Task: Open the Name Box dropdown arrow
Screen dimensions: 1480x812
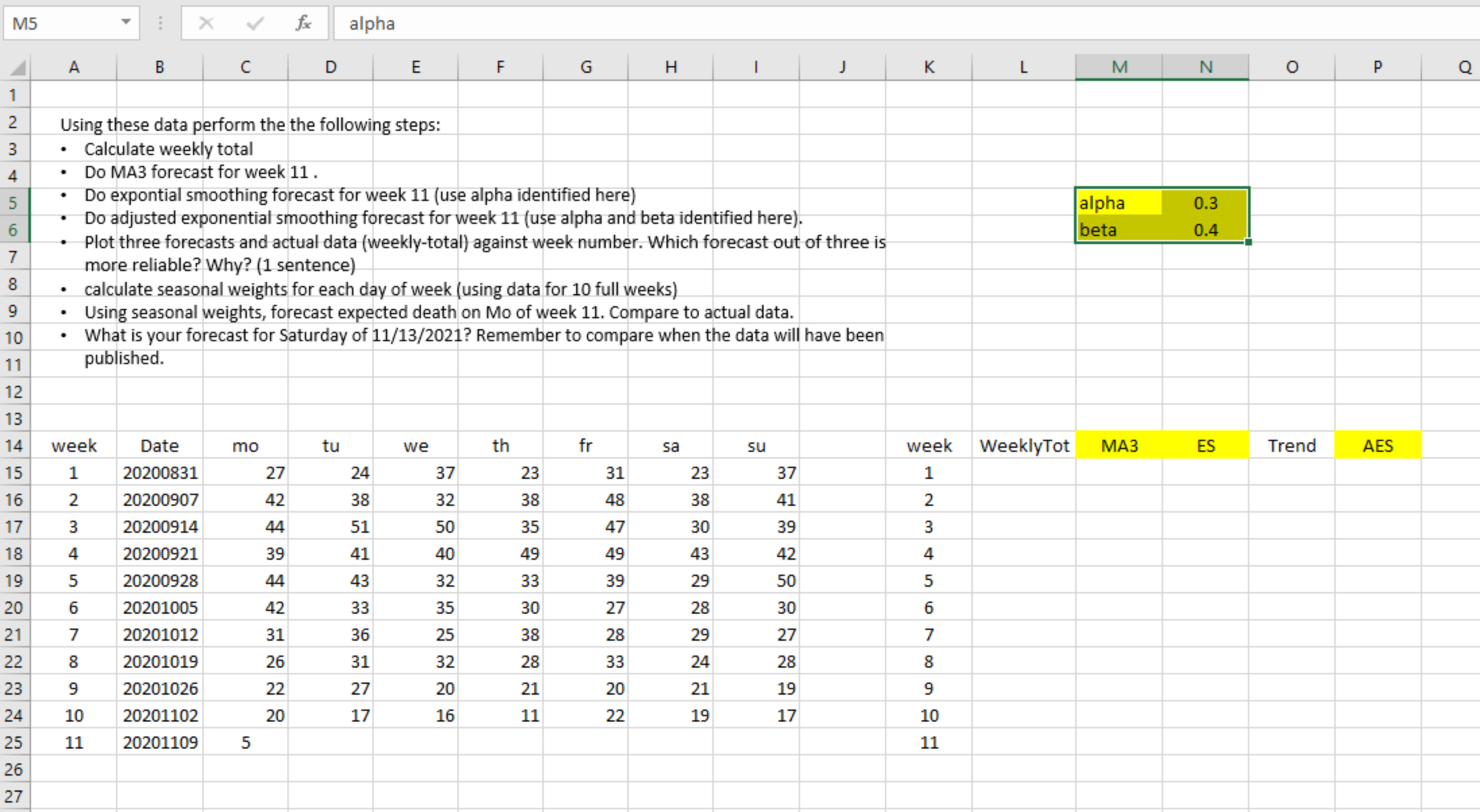Action: [125, 23]
